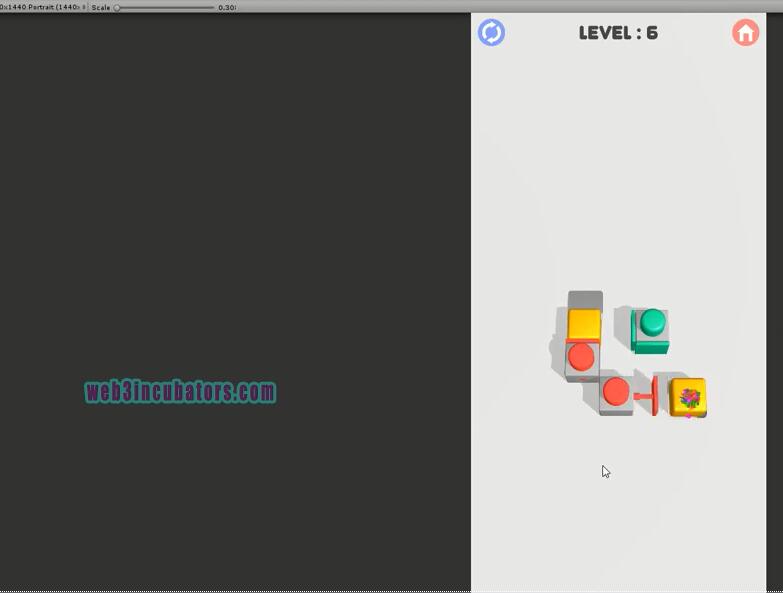Click the blue restart level icon
783x593 pixels.
(491, 33)
